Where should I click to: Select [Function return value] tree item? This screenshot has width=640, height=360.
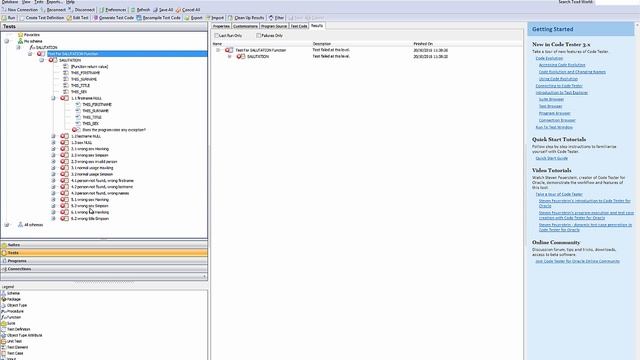tap(86, 67)
